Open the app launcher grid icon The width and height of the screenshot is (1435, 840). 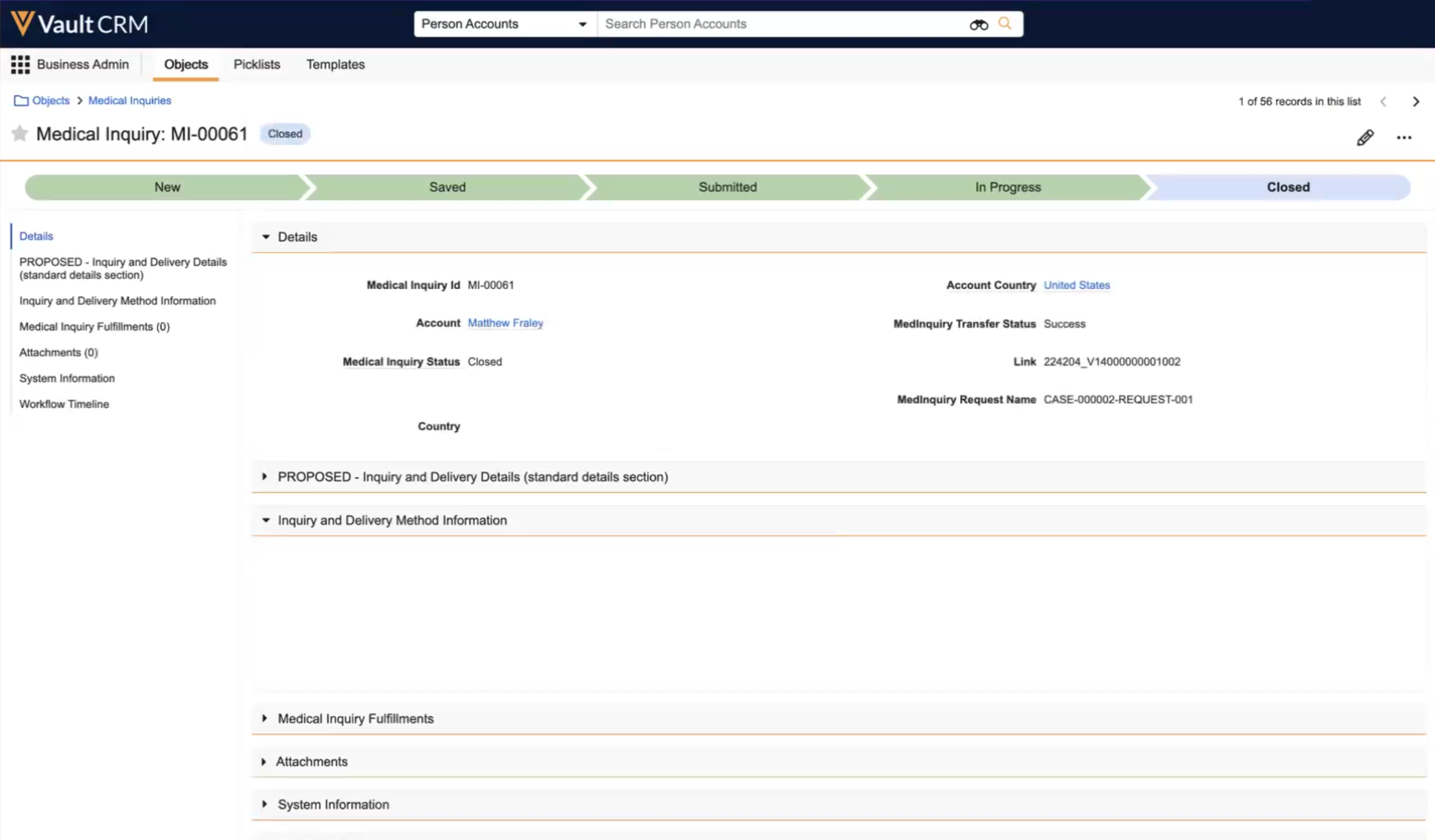(21, 64)
